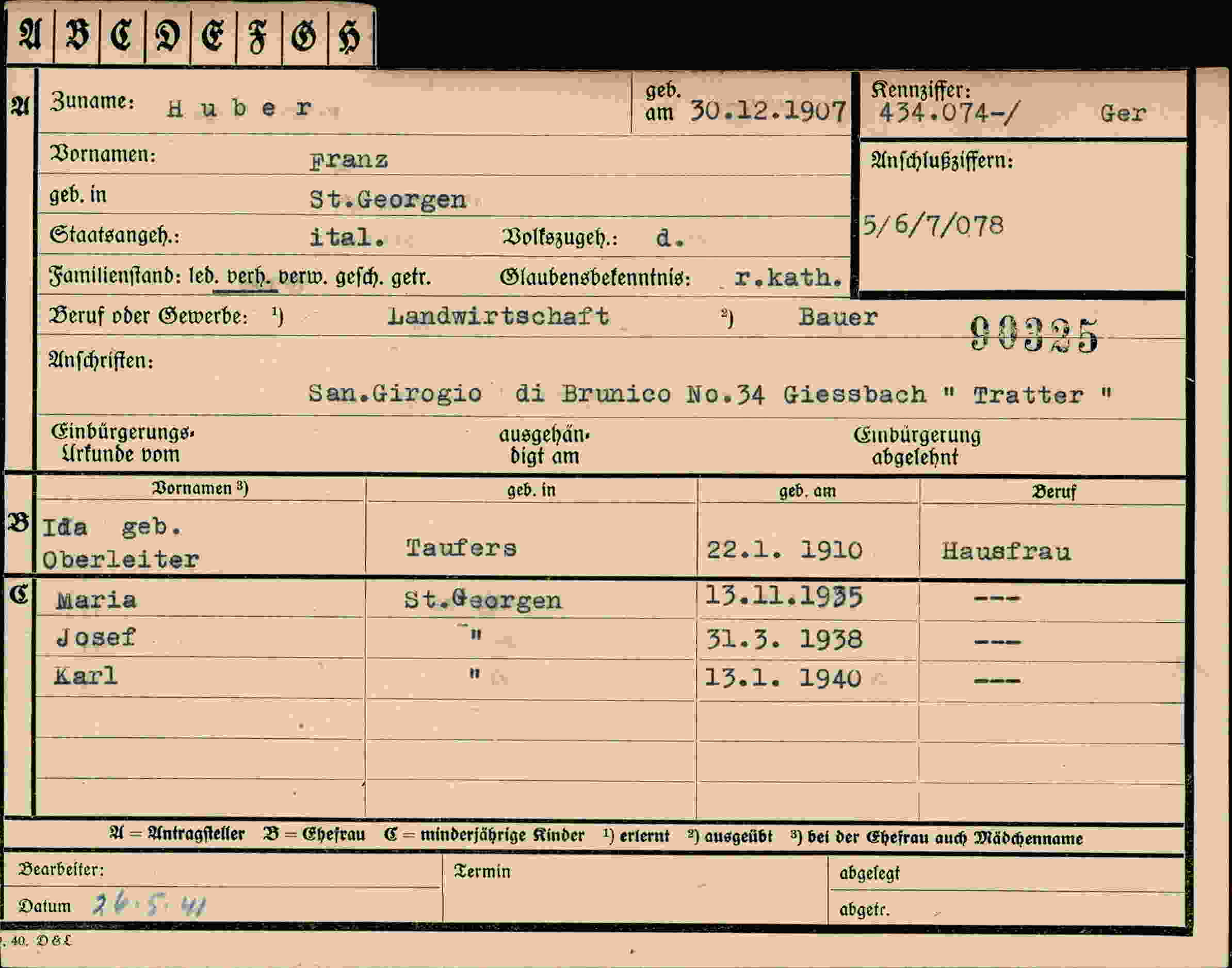The height and width of the screenshot is (968, 1232).
Task: Click the "Bearbeiter:" label
Action: pos(61,869)
